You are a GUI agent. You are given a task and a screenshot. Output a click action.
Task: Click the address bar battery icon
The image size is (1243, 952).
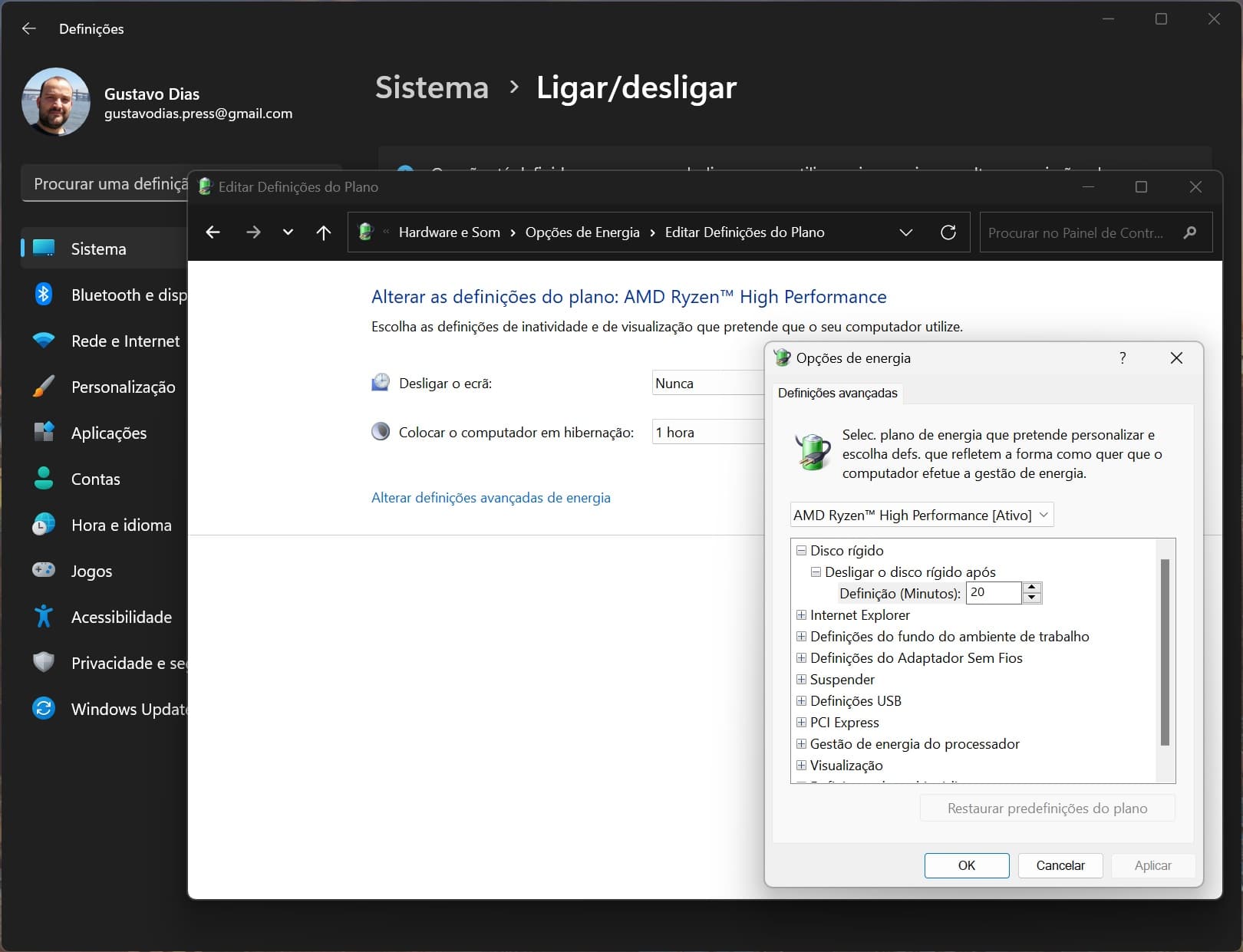(x=366, y=232)
